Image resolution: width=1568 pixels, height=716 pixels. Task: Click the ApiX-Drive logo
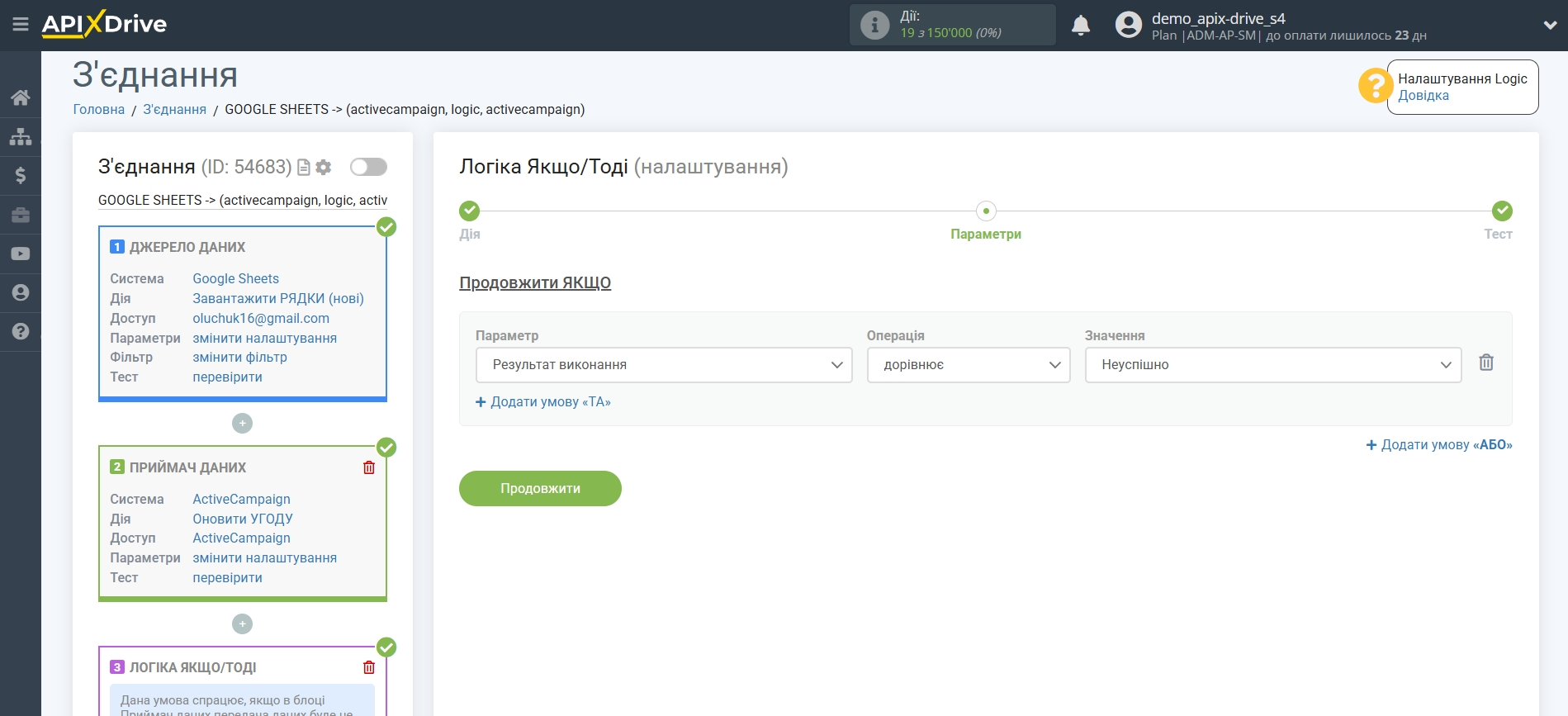(104, 24)
